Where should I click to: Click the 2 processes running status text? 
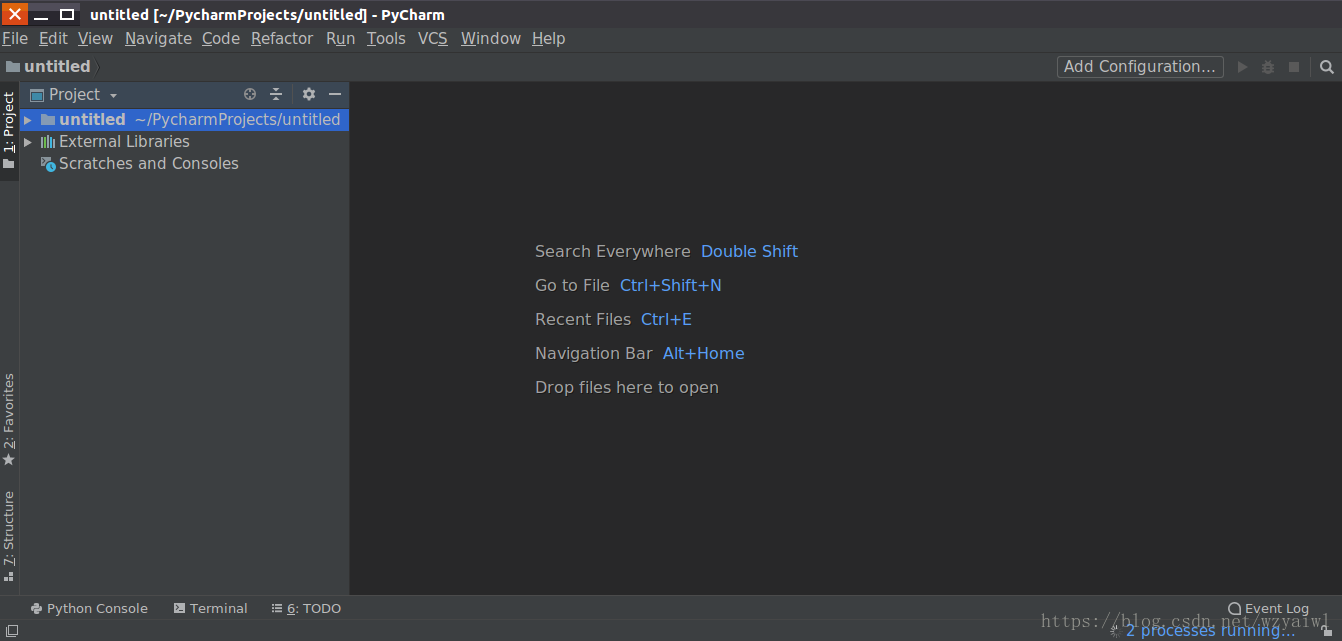[1210, 630]
